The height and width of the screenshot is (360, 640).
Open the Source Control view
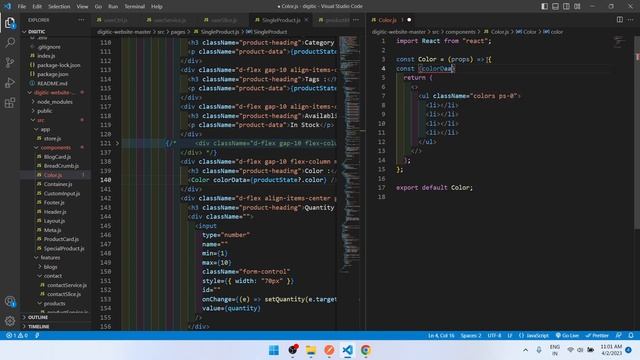tap(10, 62)
